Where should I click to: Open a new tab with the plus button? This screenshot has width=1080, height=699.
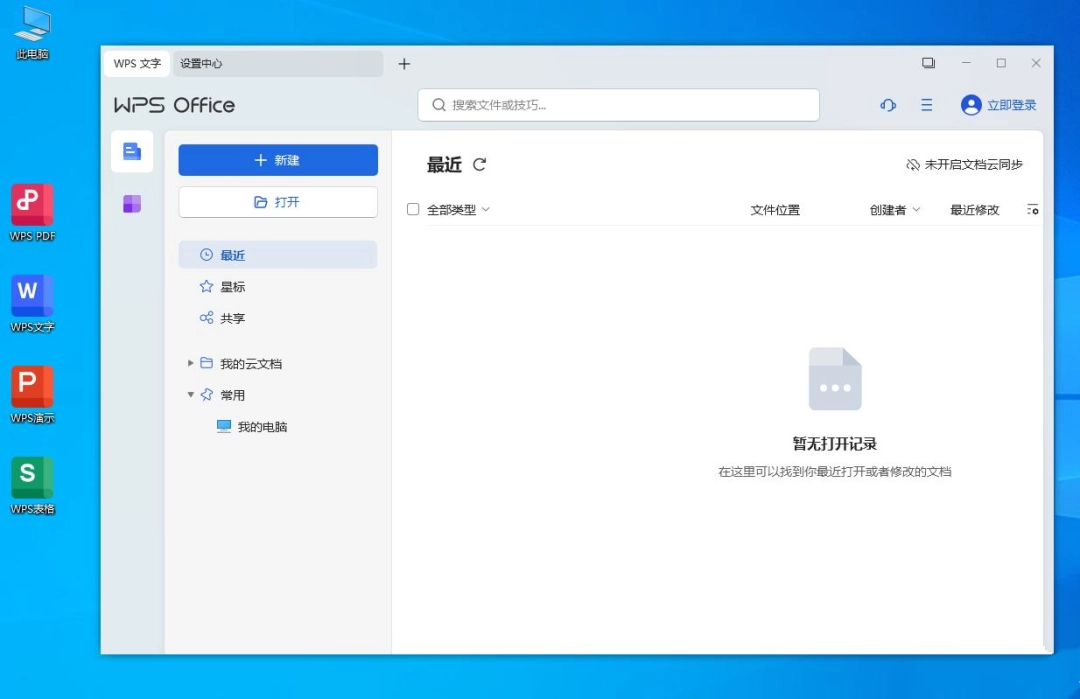[404, 63]
